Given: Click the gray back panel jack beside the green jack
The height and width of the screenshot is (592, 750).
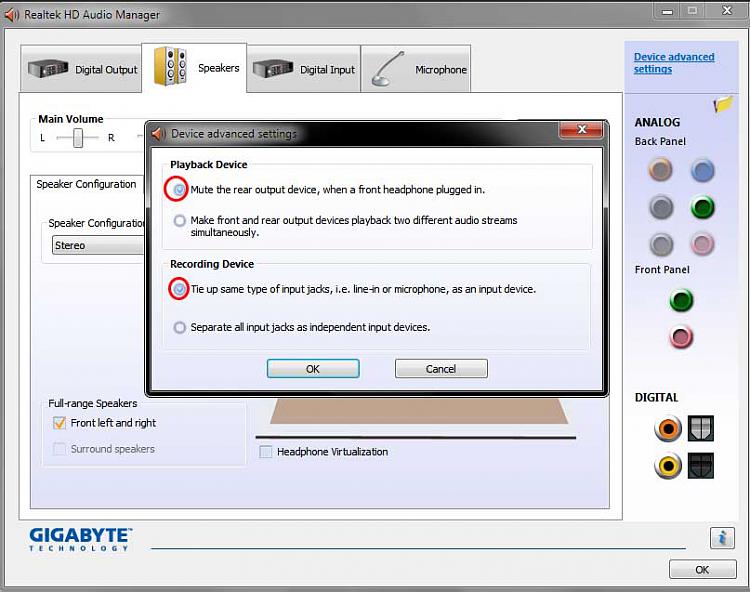Looking at the screenshot, I should pyautogui.click(x=661, y=207).
